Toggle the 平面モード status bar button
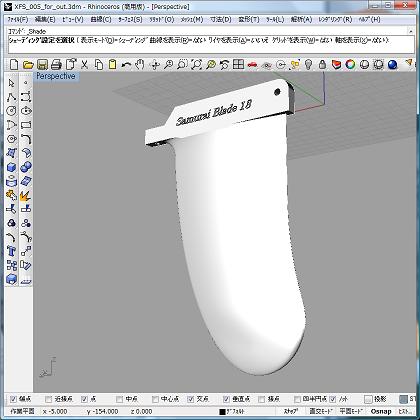 pos(351,411)
